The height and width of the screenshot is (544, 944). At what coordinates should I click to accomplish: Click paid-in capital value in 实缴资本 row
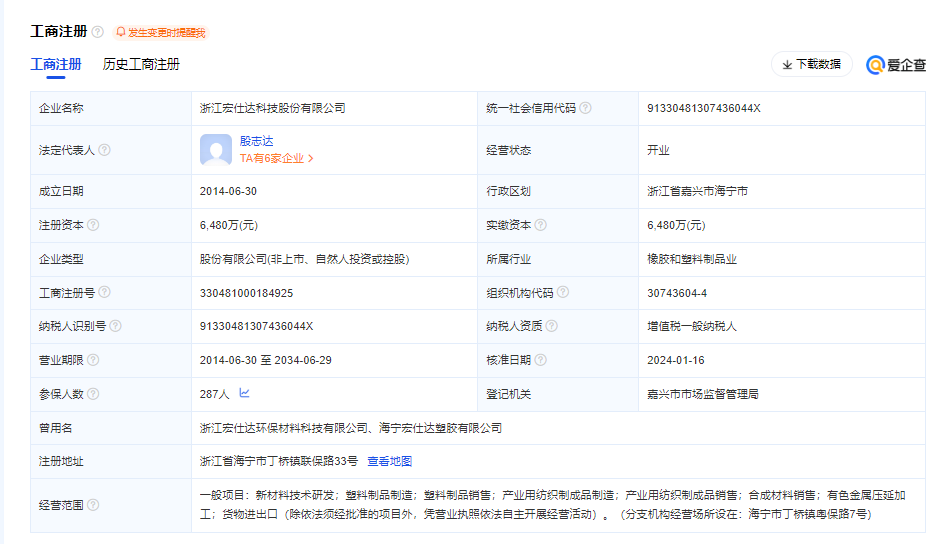tap(676, 226)
